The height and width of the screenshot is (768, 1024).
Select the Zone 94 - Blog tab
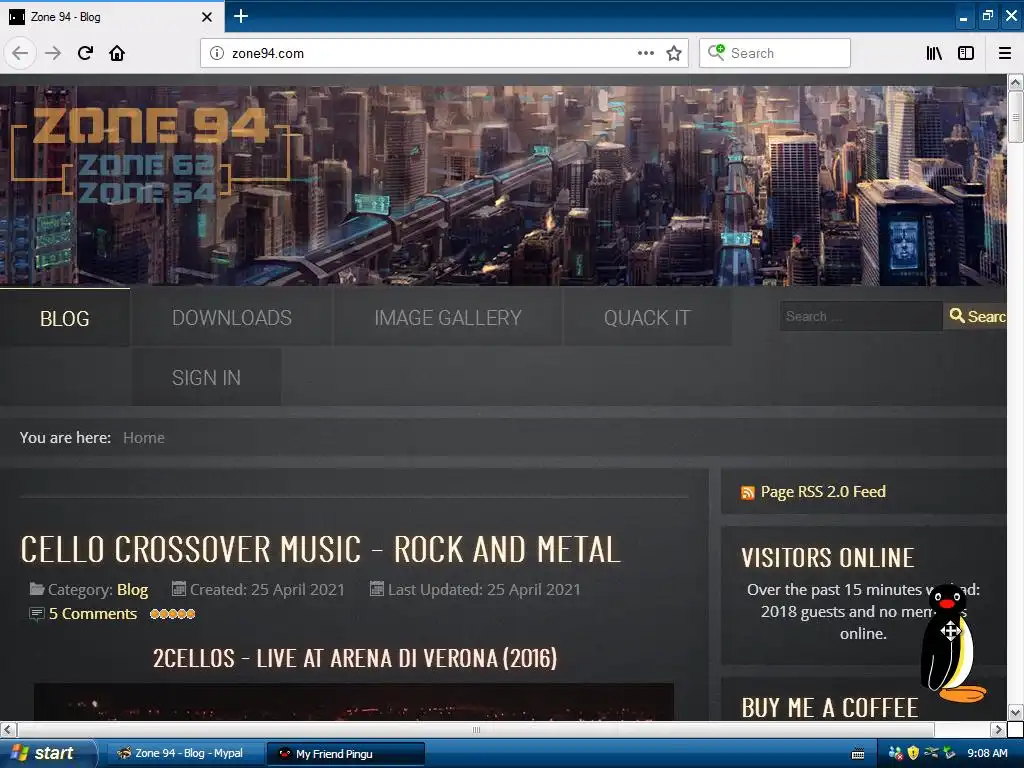pyautogui.click(x=112, y=16)
